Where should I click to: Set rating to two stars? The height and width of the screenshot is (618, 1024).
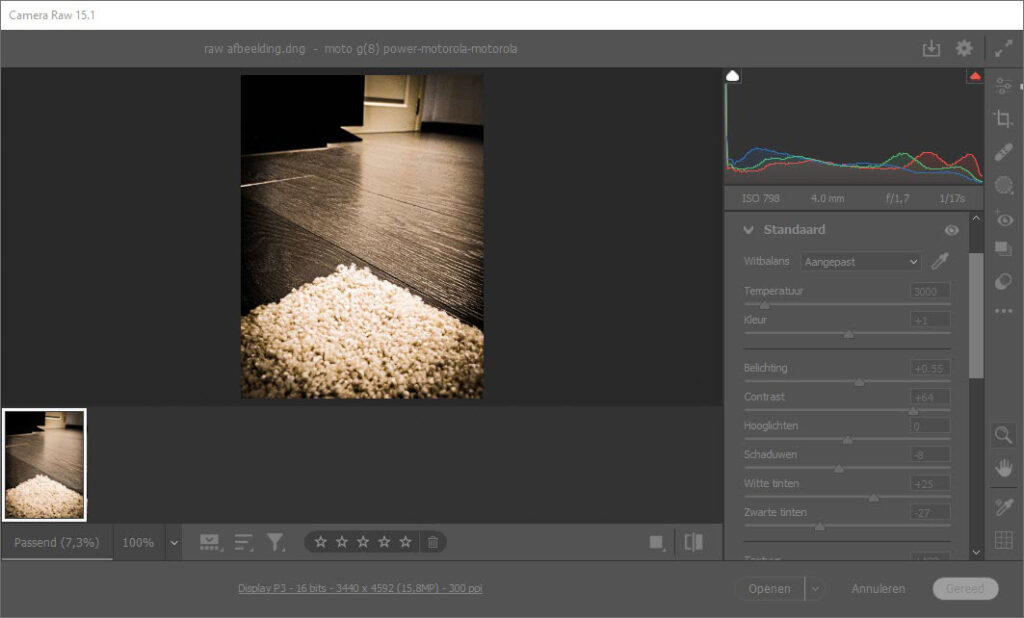[342, 542]
